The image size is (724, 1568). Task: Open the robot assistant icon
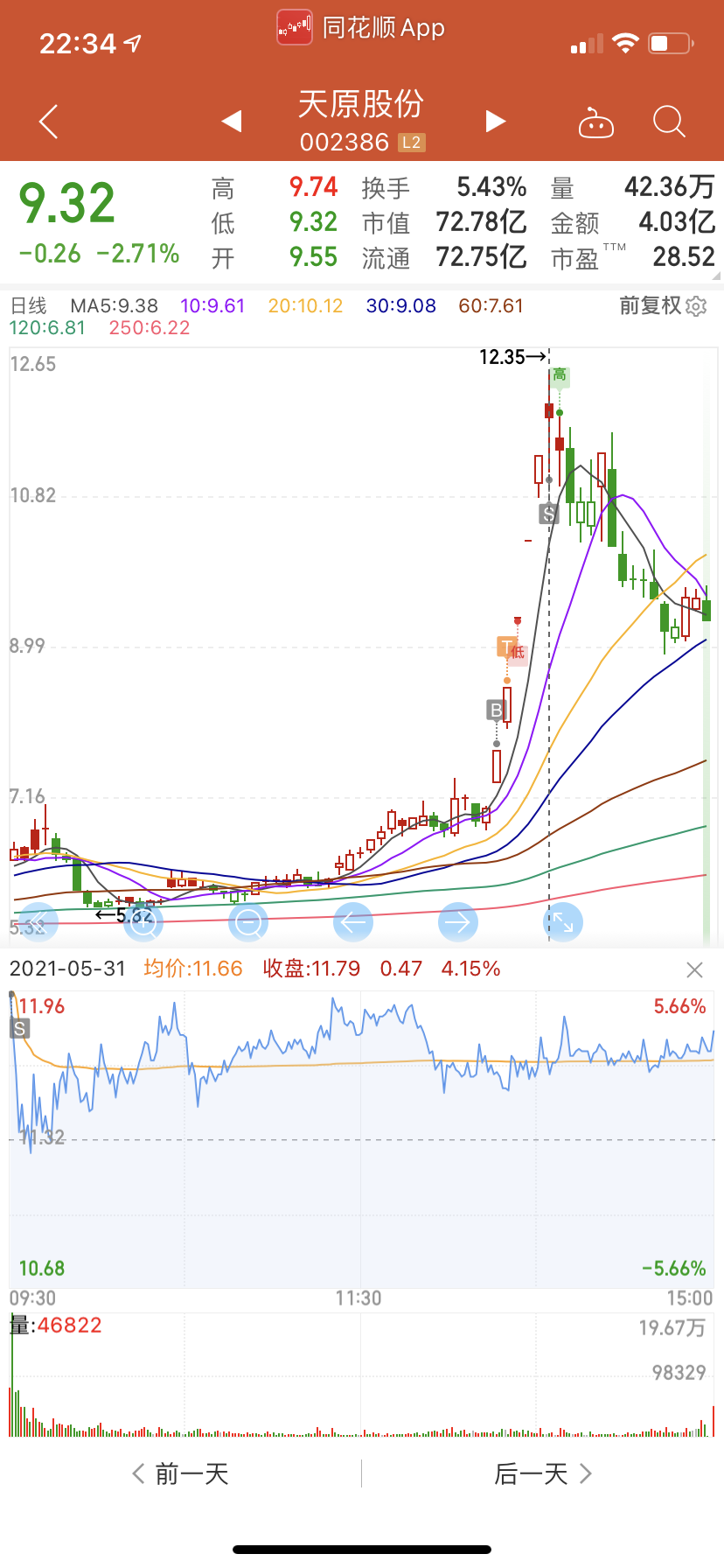pyautogui.click(x=596, y=123)
